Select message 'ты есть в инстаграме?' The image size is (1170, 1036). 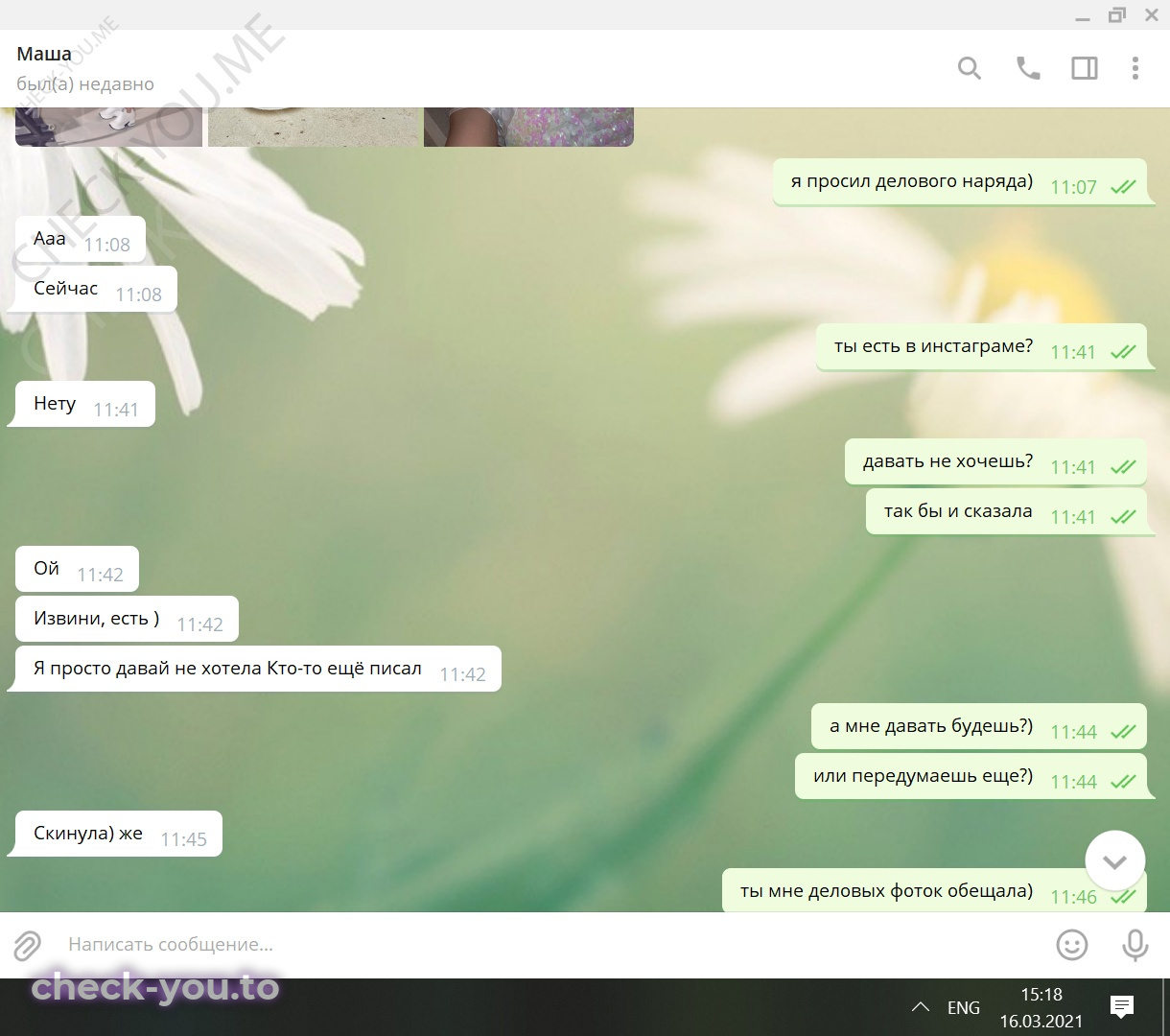coord(982,347)
